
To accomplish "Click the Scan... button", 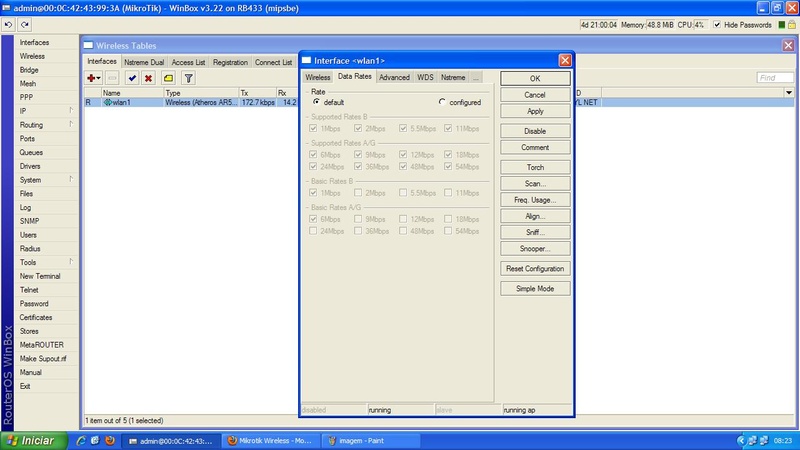I will click(x=535, y=184).
